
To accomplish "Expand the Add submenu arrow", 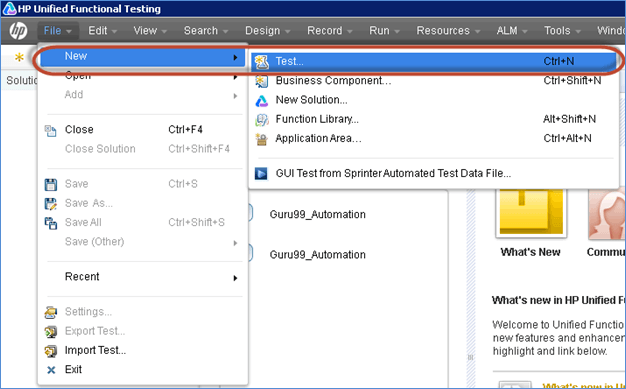I will pos(235,96).
